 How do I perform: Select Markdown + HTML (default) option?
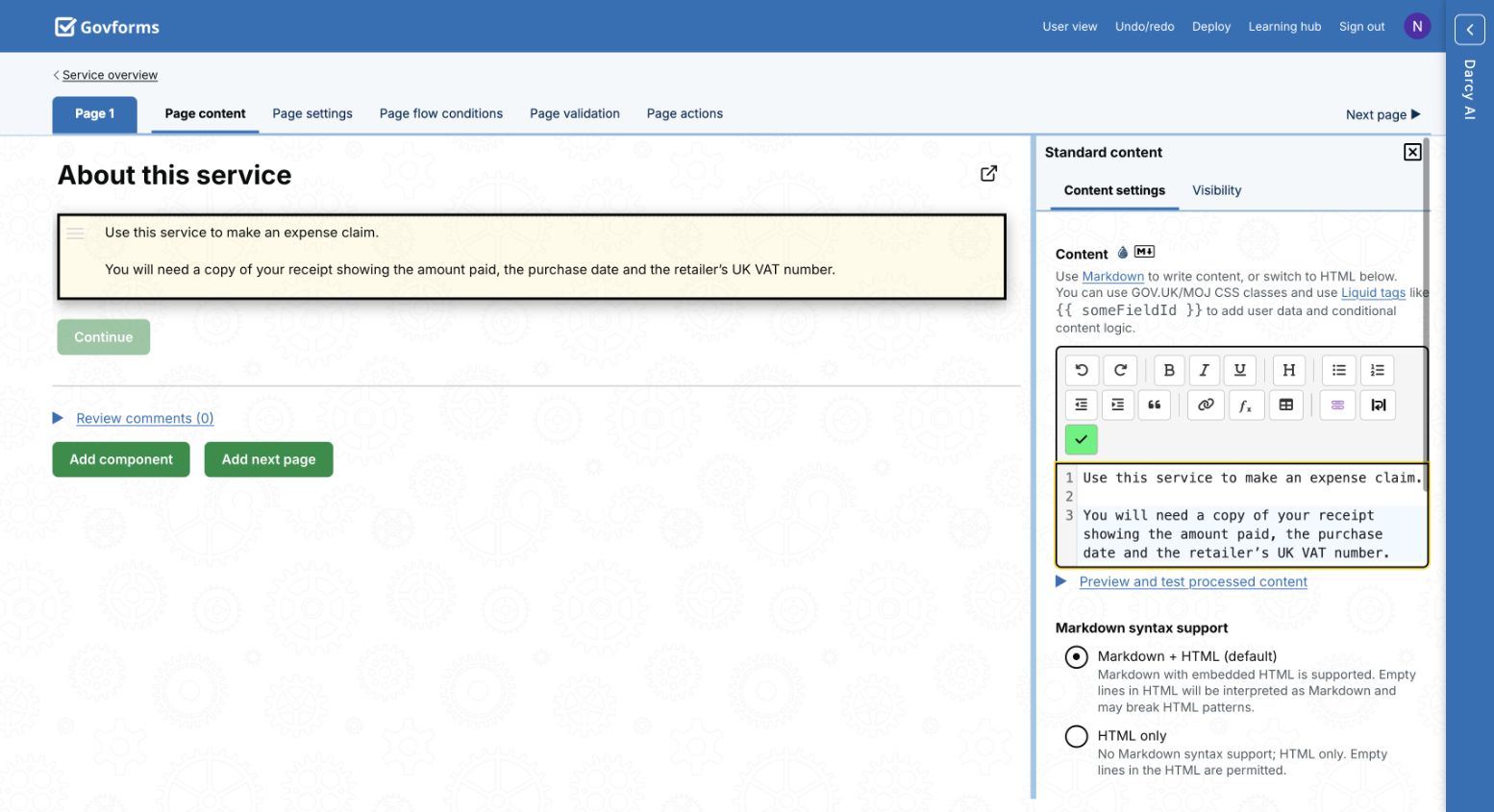(x=1077, y=657)
